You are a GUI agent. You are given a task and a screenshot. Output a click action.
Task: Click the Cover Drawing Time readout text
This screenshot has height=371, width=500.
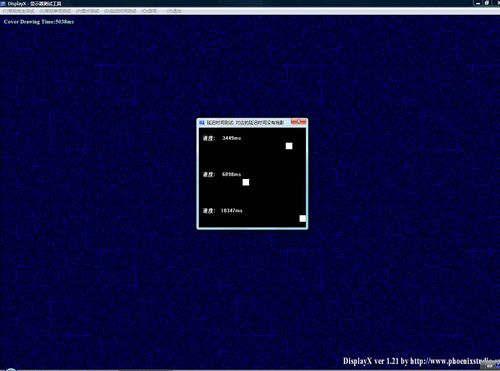[x=39, y=22]
